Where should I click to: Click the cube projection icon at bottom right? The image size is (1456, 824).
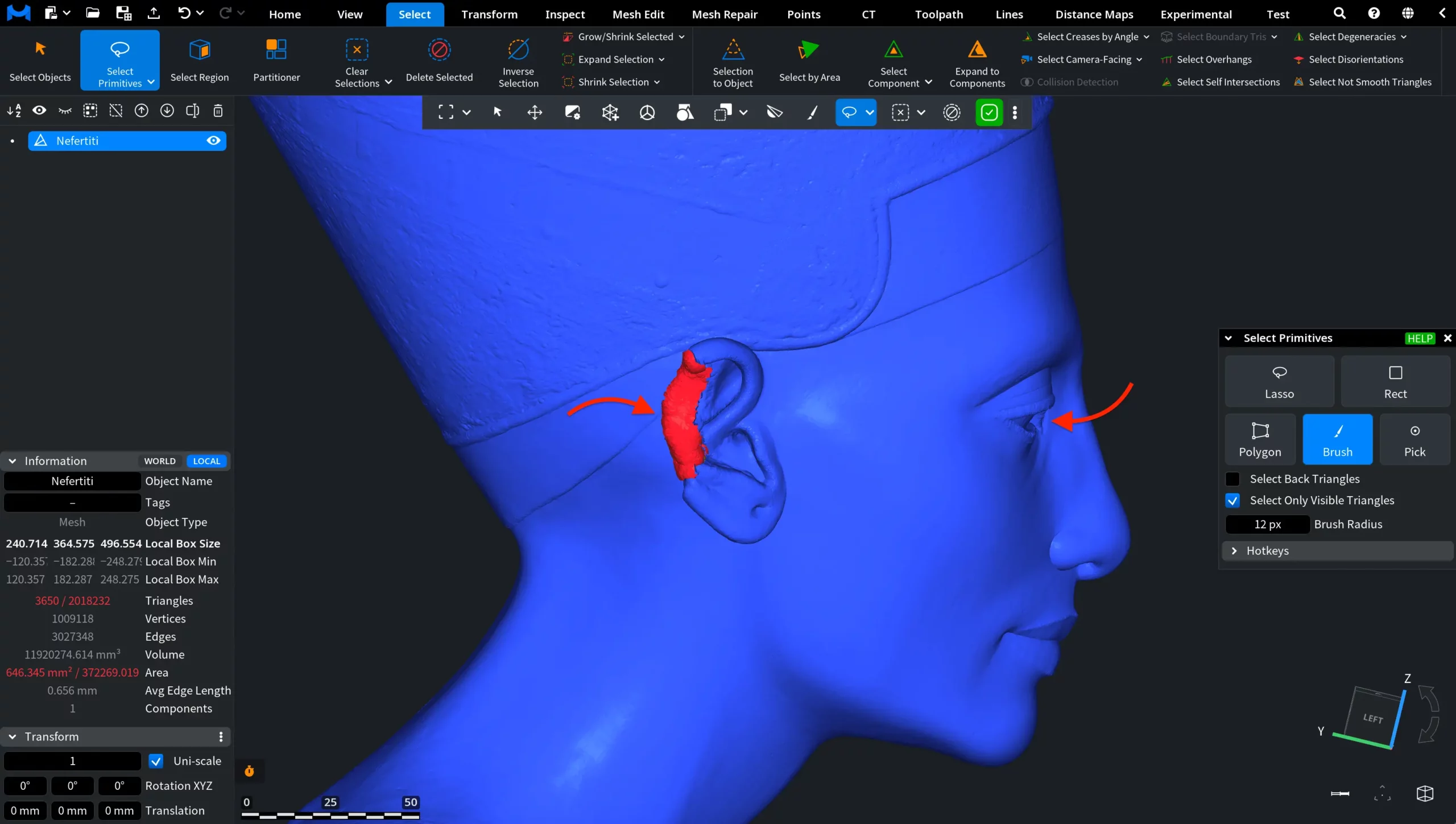pyautogui.click(x=1425, y=793)
